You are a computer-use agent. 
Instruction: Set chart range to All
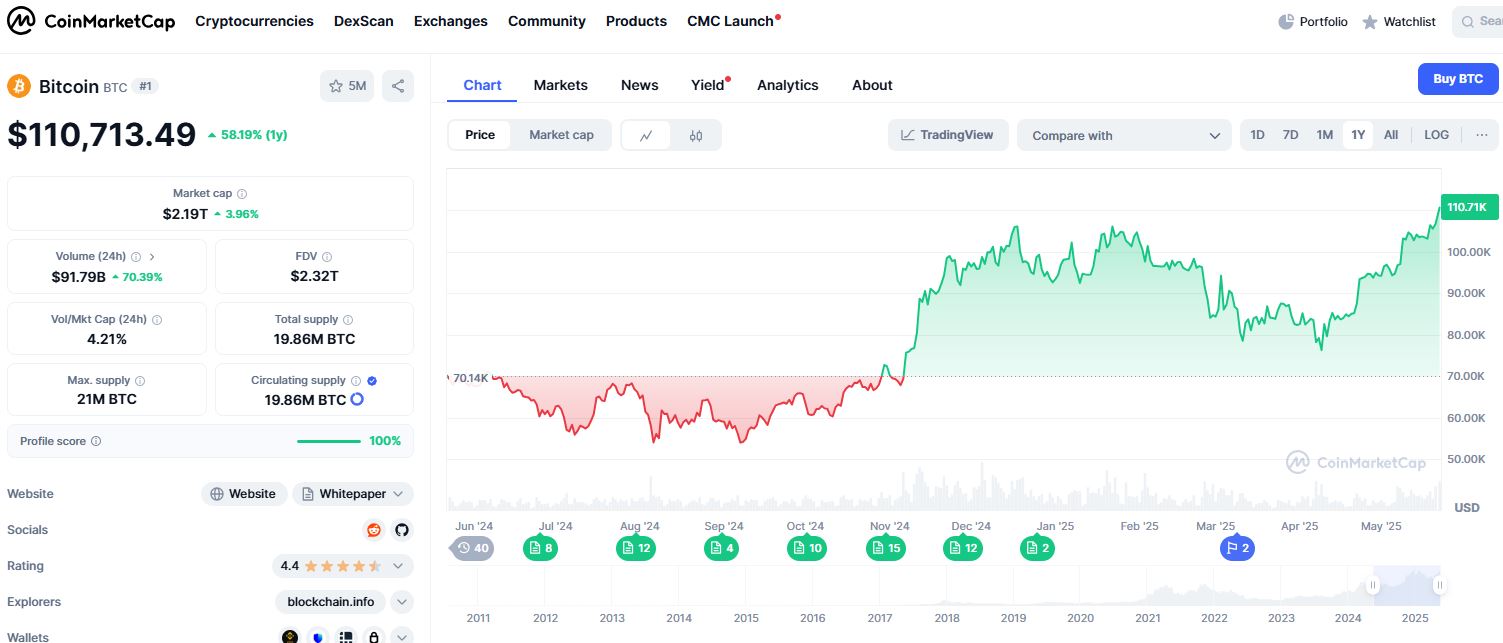[1391, 135]
